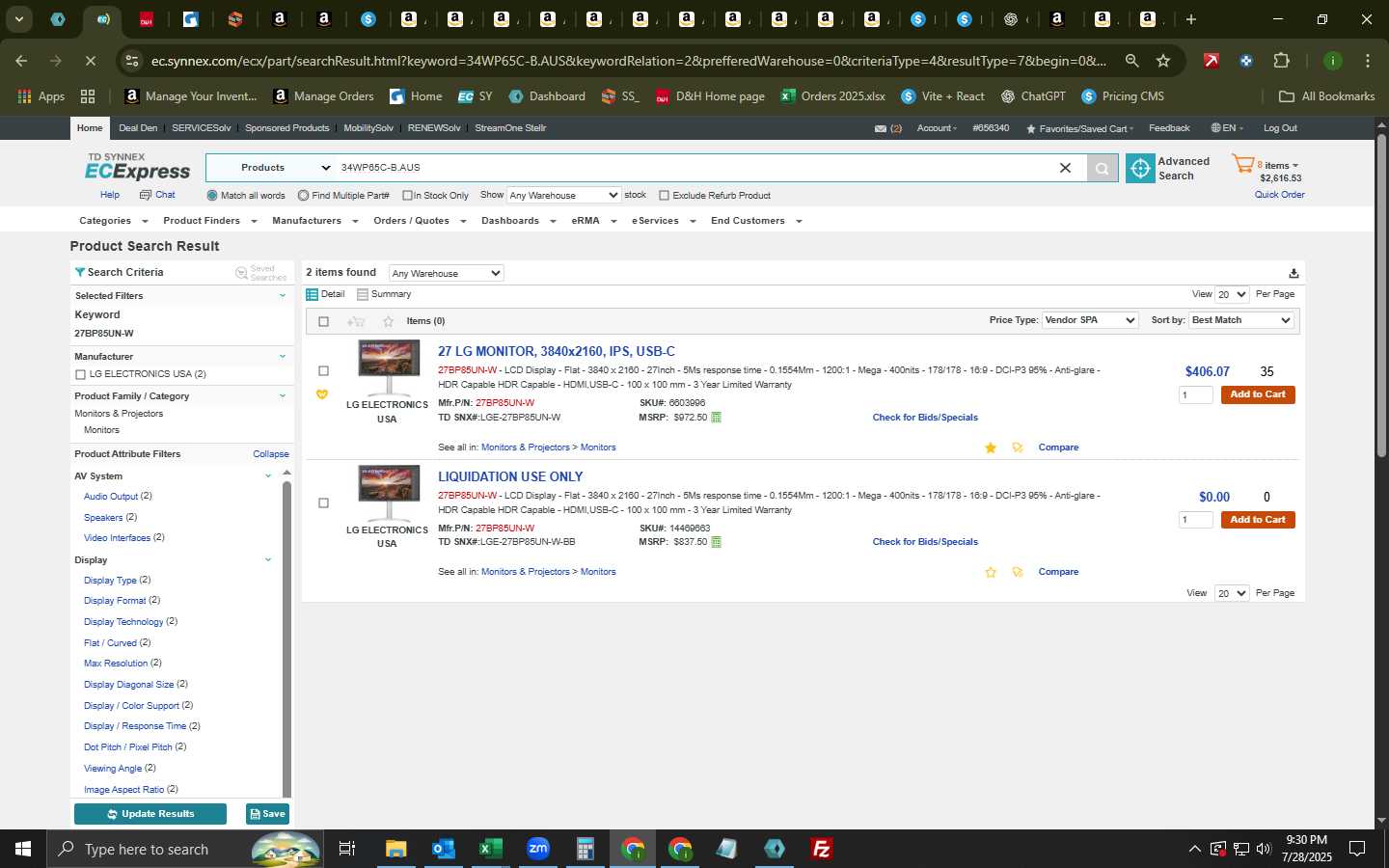Viewport: 1389px width, 868px height.
Task: Open the shopping cart icon
Action: [1242, 165]
